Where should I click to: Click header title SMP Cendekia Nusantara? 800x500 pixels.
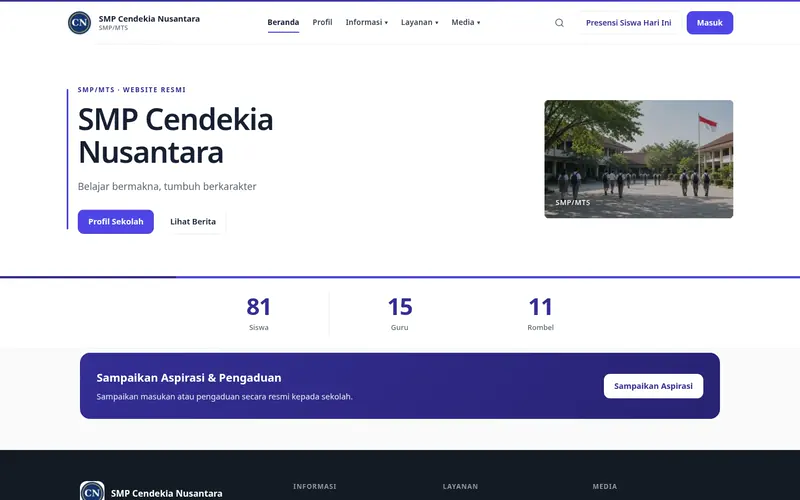point(149,19)
